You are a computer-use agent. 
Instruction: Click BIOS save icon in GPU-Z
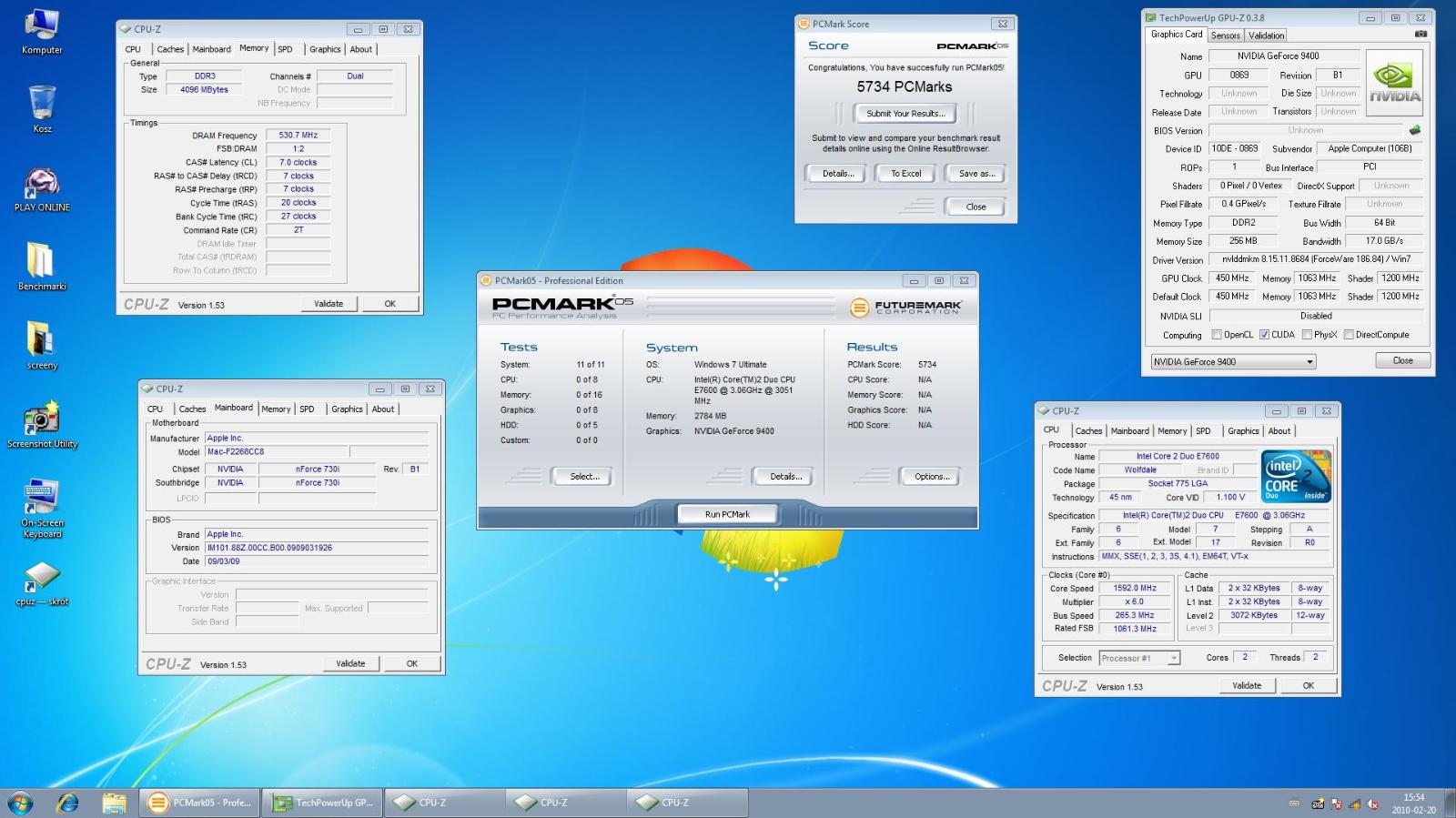[1415, 130]
